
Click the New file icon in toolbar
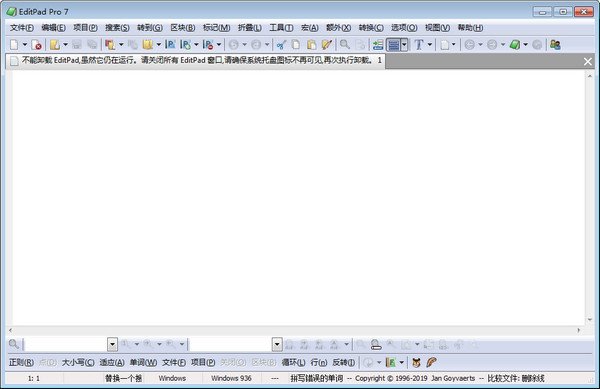pyautogui.click(x=14, y=45)
